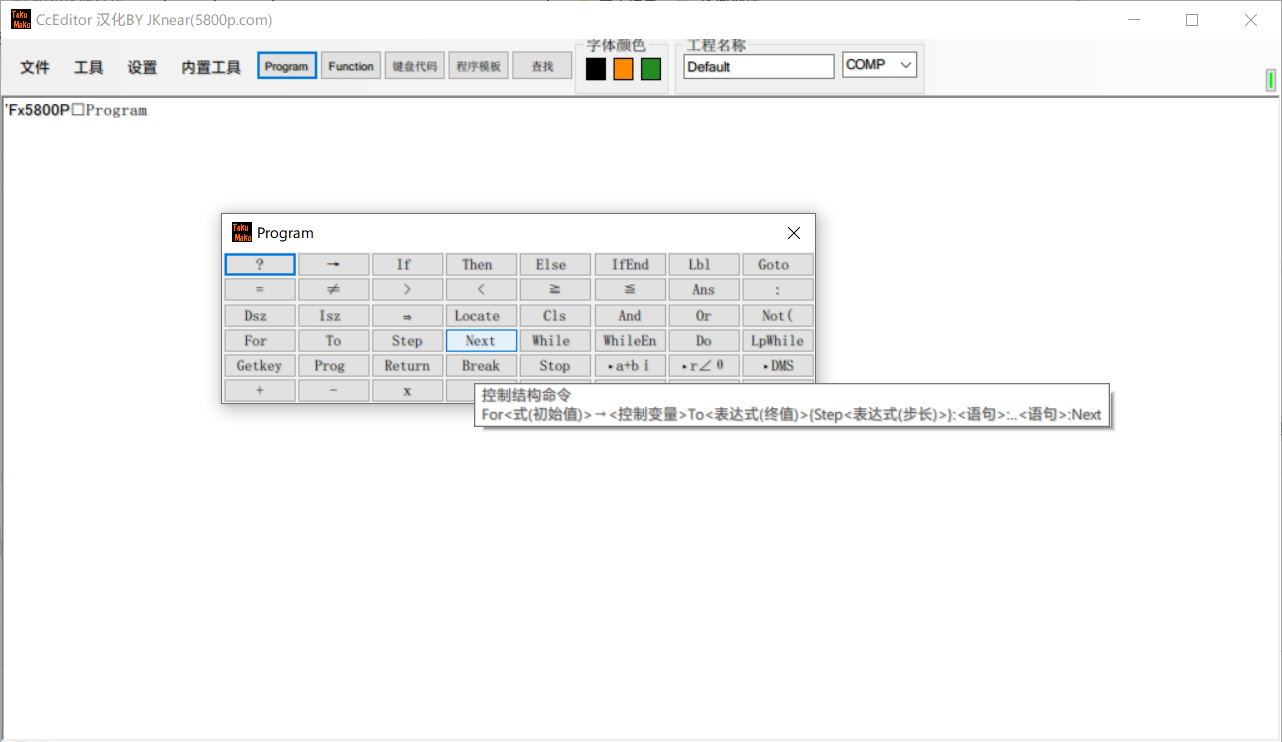Pick the black font color swatch
Image resolution: width=1282 pixels, height=742 pixels.
pyautogui.click(x=596, y=69)
